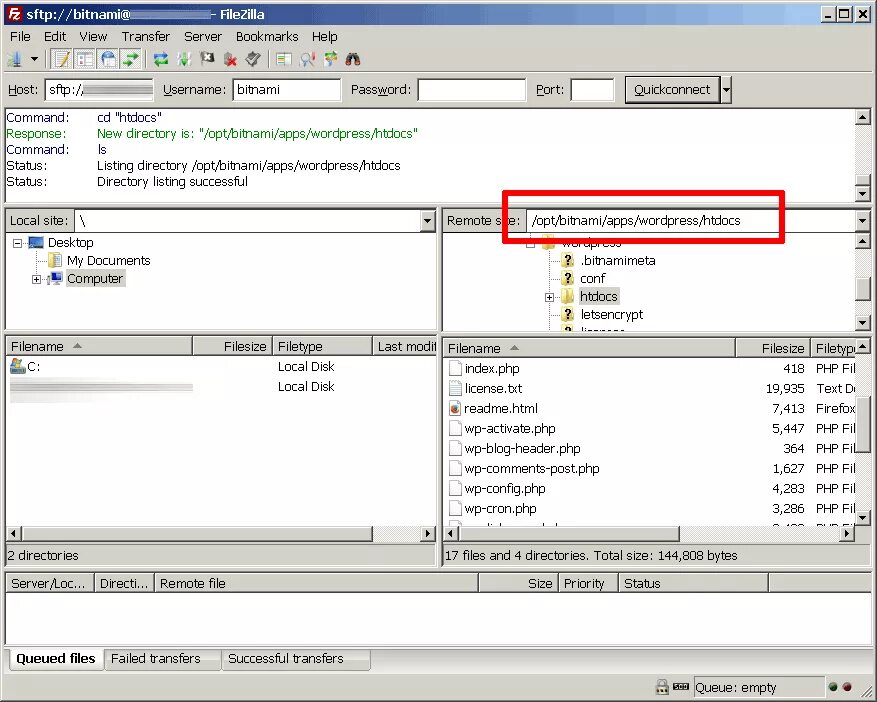877x702 pixels.
Task: Select My Documents in local tree
Action: point(109,261)
